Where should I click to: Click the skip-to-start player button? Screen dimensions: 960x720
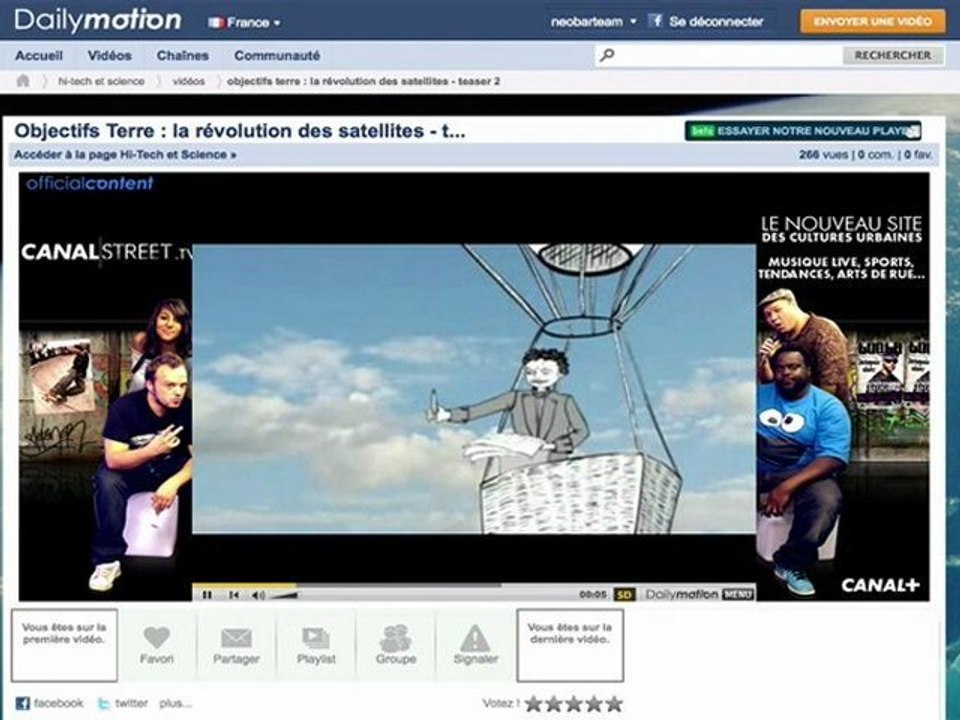tap(233, 594)
